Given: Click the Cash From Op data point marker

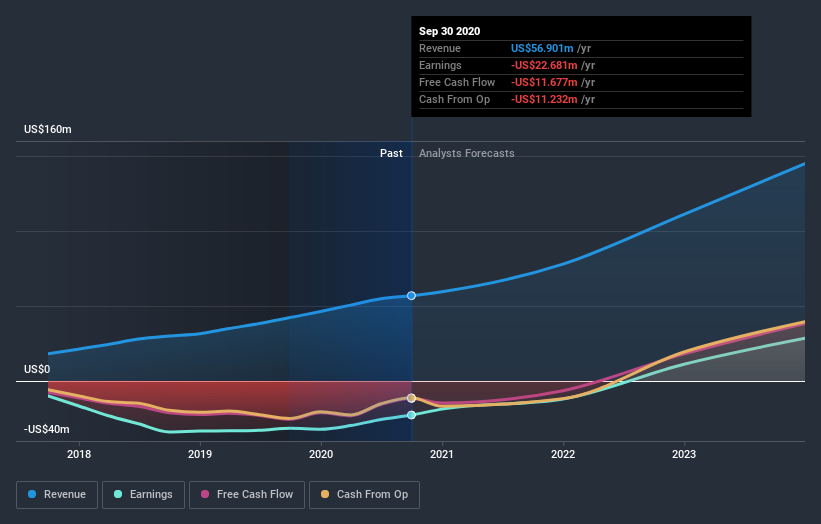Looking at the screenshot, I should point(412,398).
